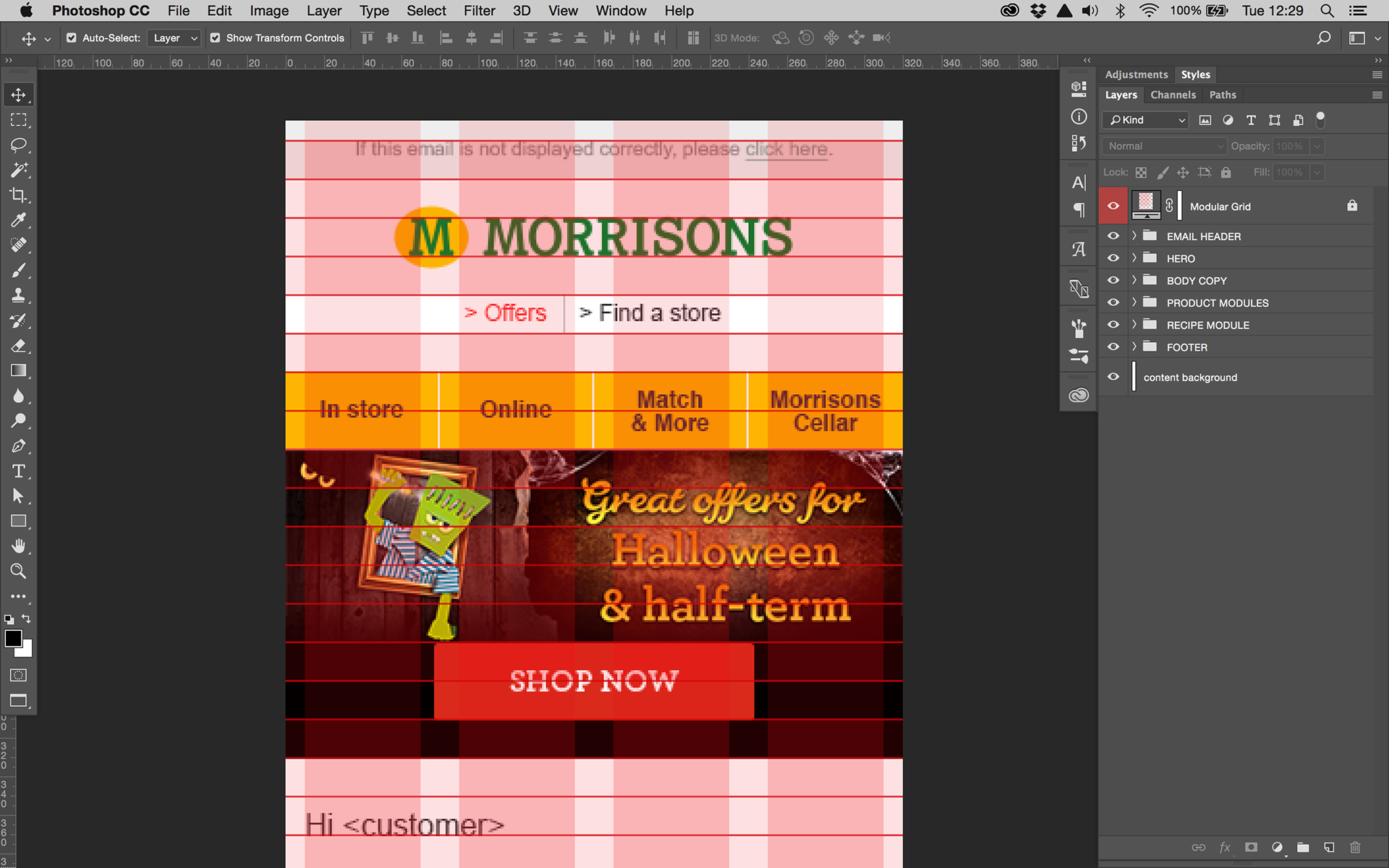The height and width of the screenshot is (868, 1389).
Task: Toggle Quick Mask mode
Action: click(x=19, y=675)
